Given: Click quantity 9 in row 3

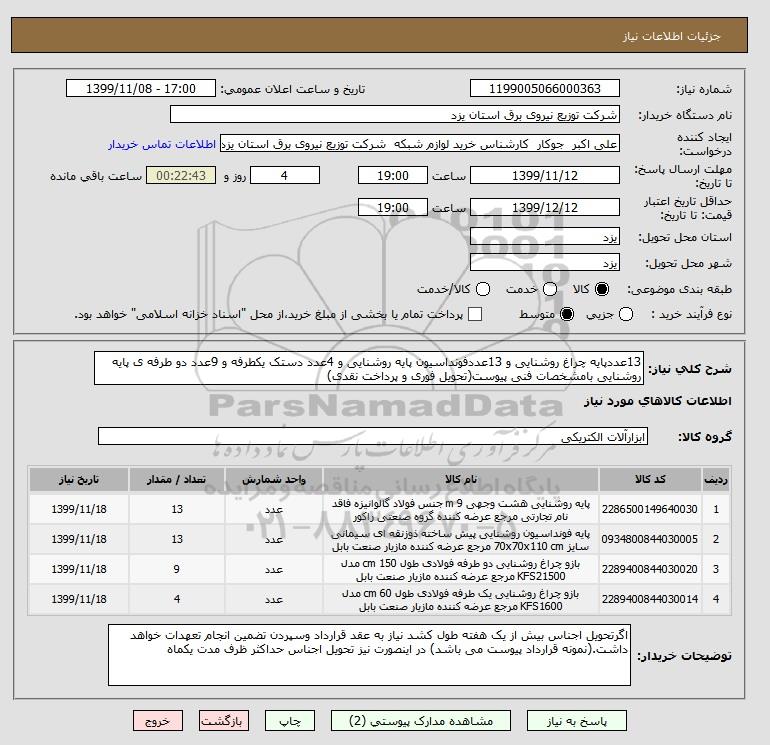Looking at the screenshot, I should point(177,569).
